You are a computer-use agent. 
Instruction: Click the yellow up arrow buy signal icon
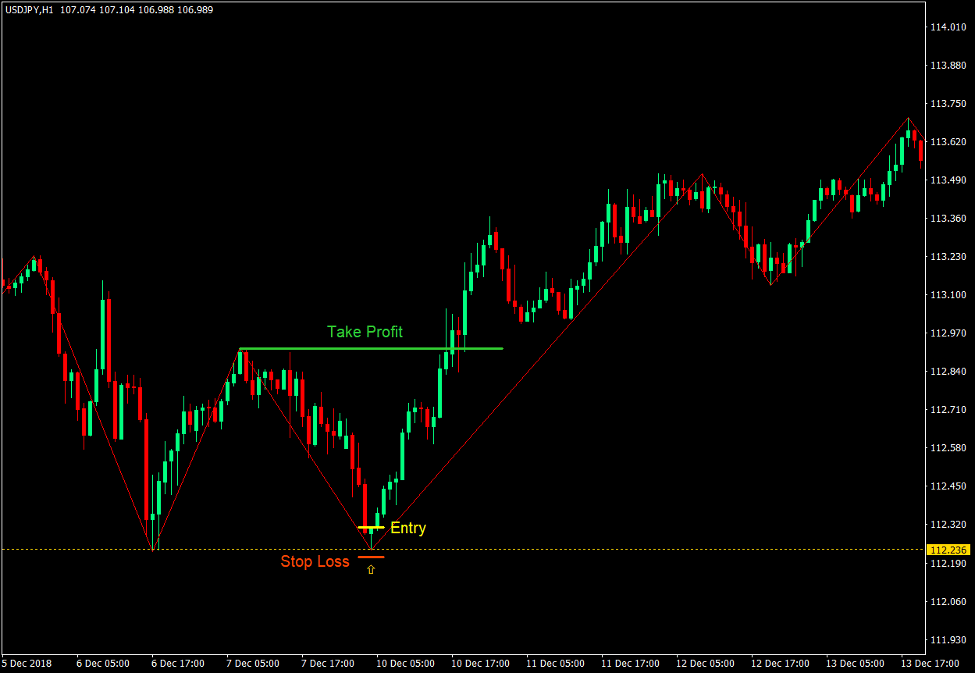pyautogui.click(x=371, y=569)
